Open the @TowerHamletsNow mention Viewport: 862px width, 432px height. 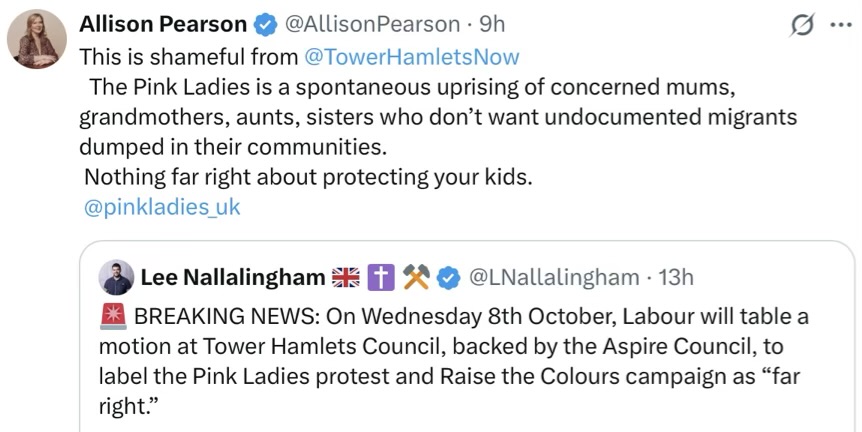point(412,56)
